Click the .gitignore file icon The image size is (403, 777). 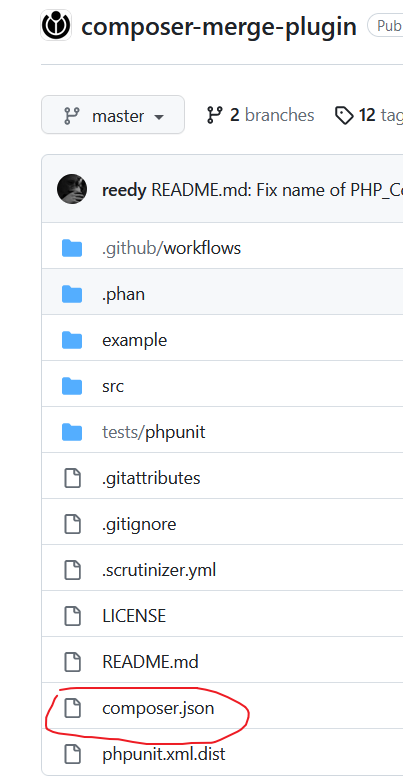pos(72,524)
